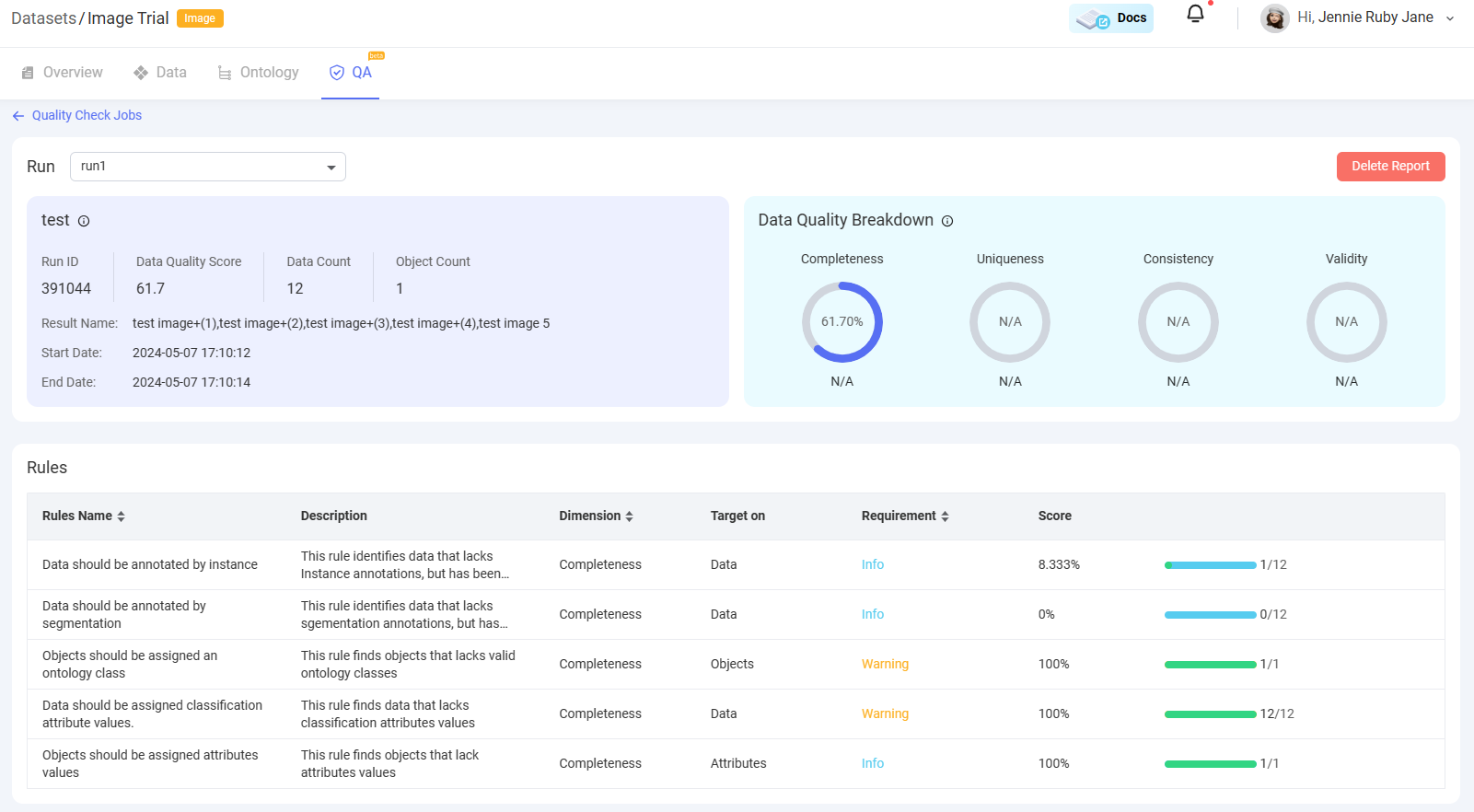Click the orange Image tag badge
Viewport: 1474px width, 812px height.
(x=200, y=18)
